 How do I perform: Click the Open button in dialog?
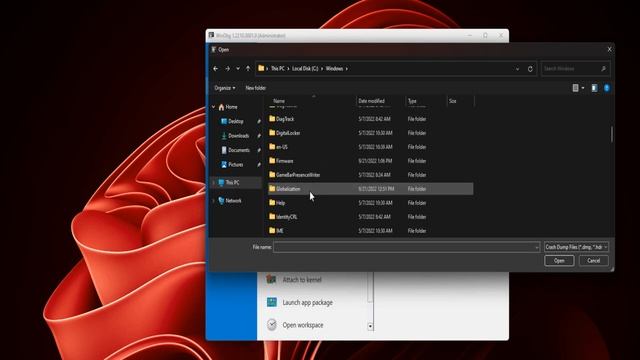click(x=559, y=260)
